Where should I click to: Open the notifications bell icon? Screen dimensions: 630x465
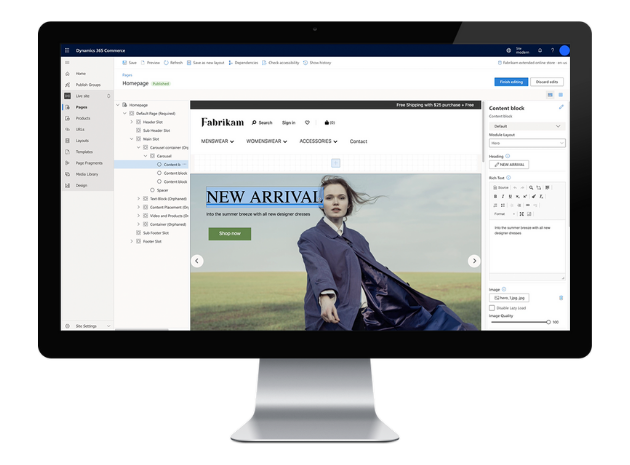pos(540,50)
